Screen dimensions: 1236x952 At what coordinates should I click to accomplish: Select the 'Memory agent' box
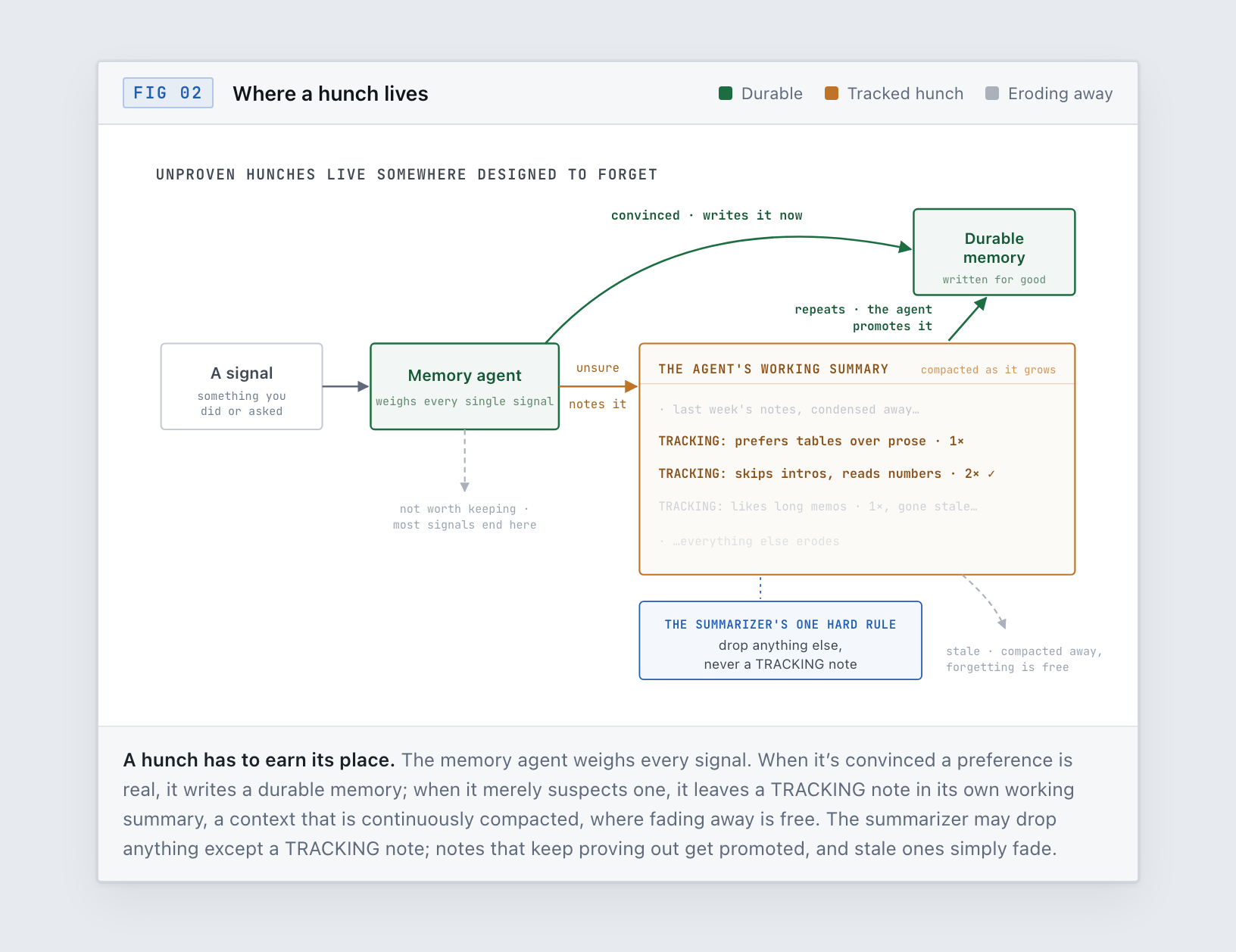(465, 387)
